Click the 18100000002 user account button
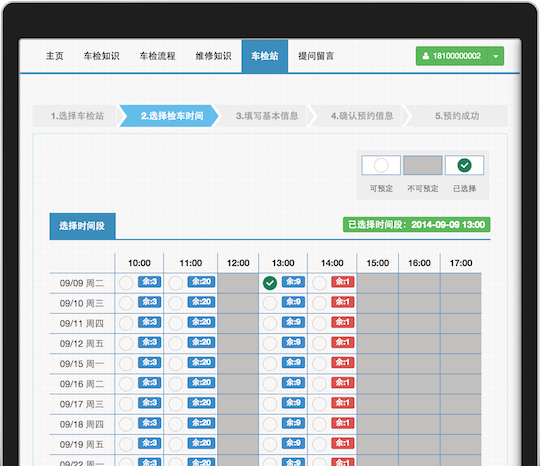 click(x=452, y=56)
